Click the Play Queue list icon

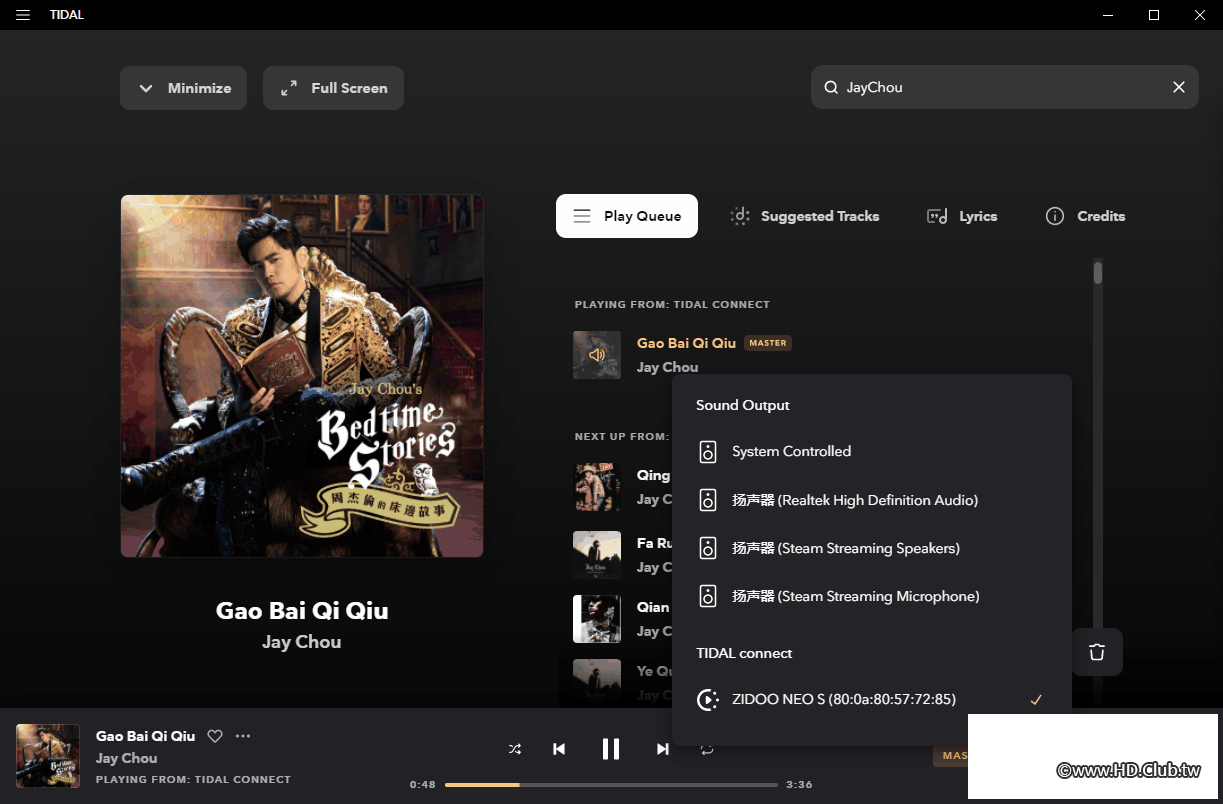pyautogui.click(x=582, y=216)
